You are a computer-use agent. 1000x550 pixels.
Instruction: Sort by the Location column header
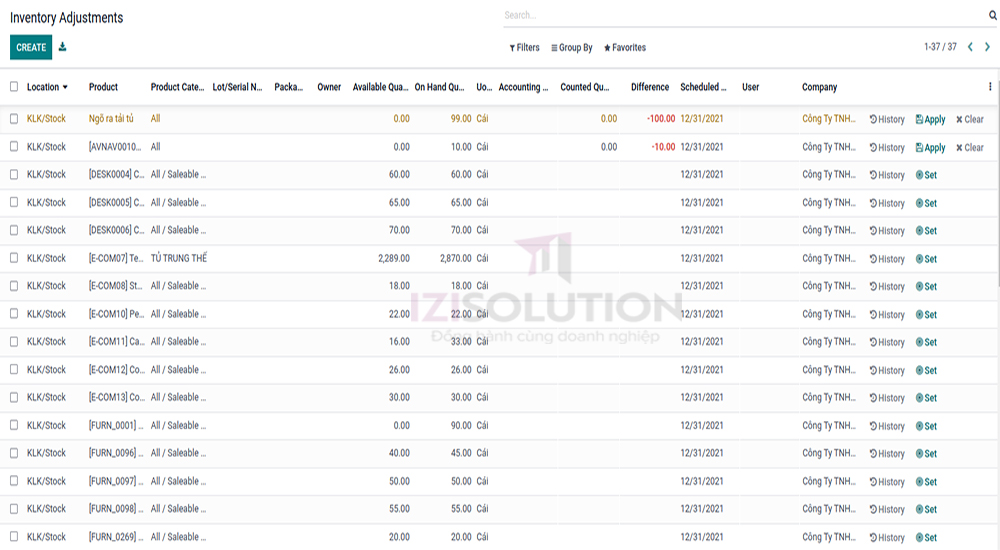click(x=46, y=87)
